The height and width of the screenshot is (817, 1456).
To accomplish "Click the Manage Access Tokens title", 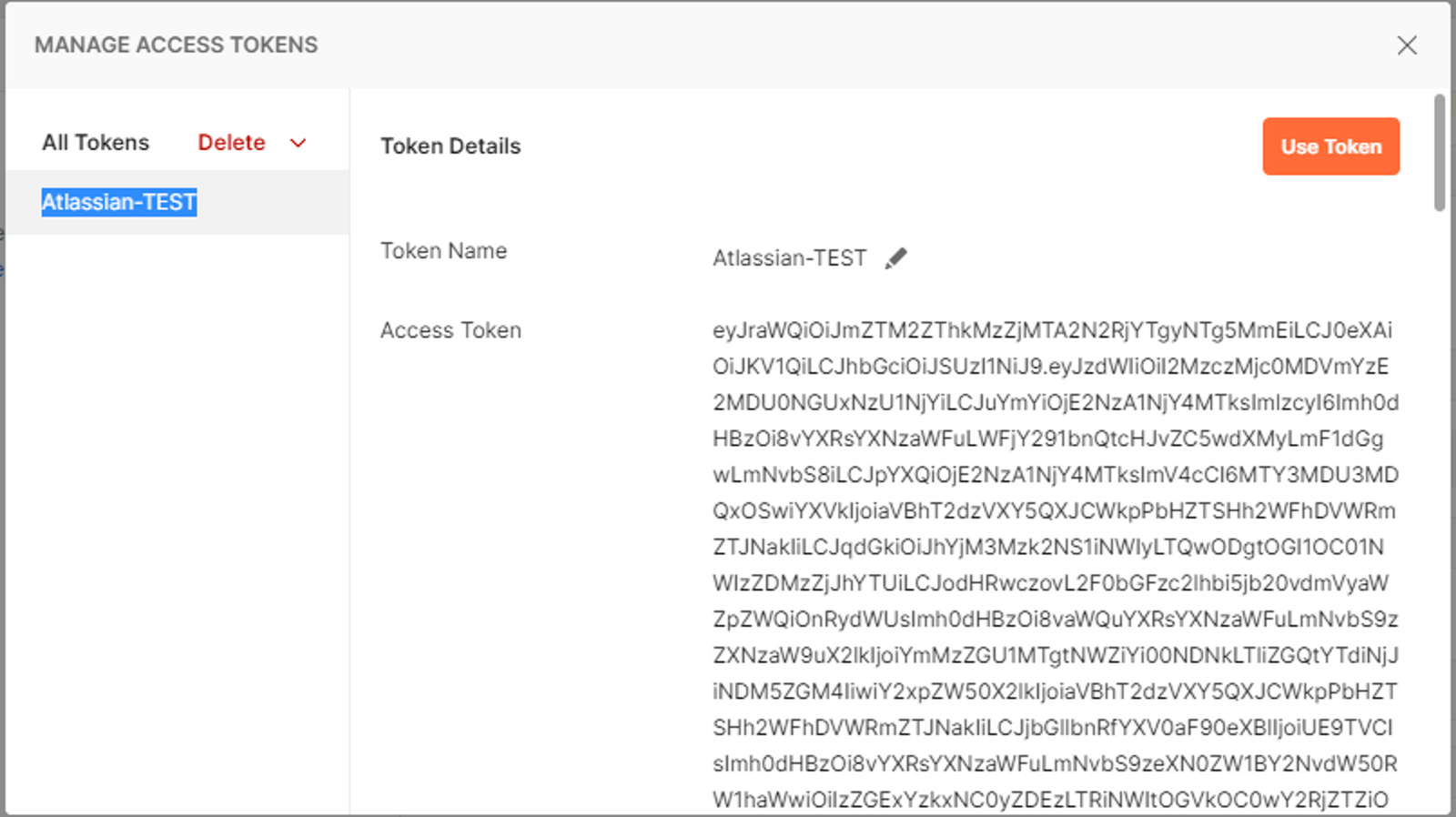I will pos(177,45).
